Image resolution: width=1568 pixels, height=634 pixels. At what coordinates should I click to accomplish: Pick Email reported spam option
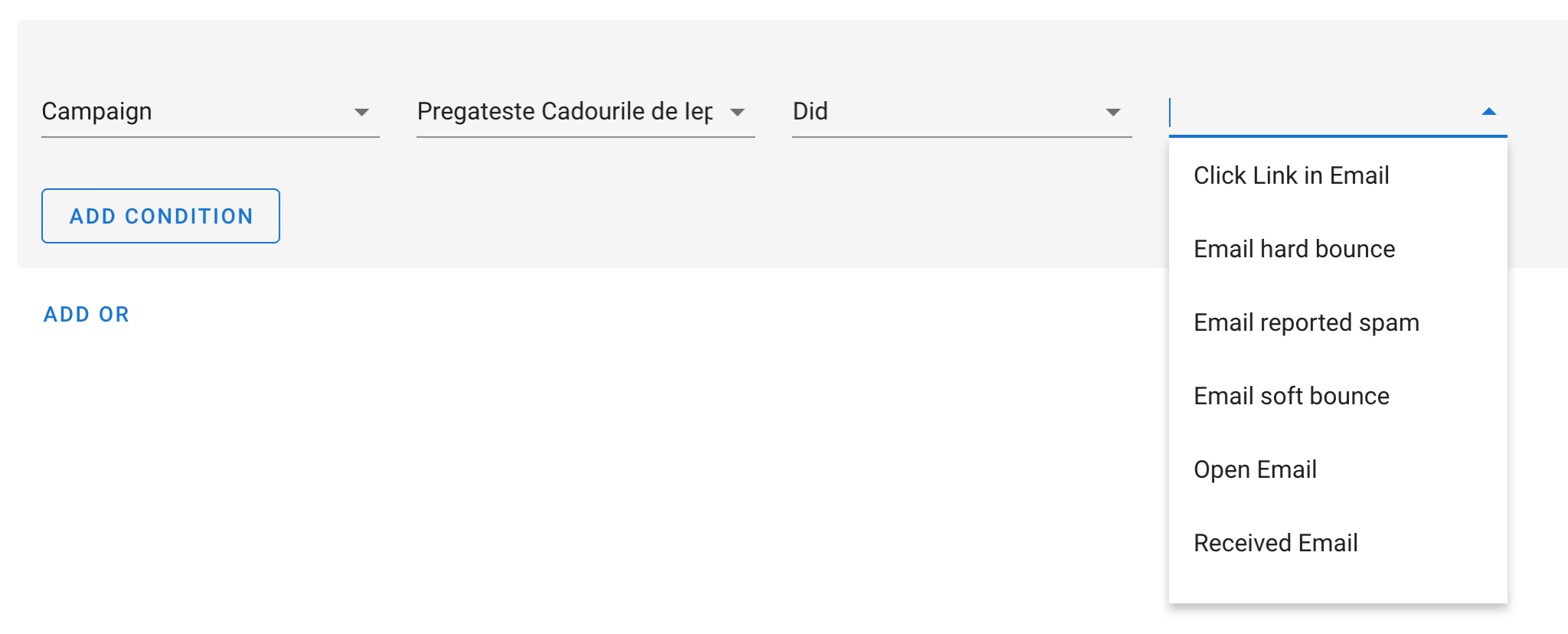(1306, 323)
